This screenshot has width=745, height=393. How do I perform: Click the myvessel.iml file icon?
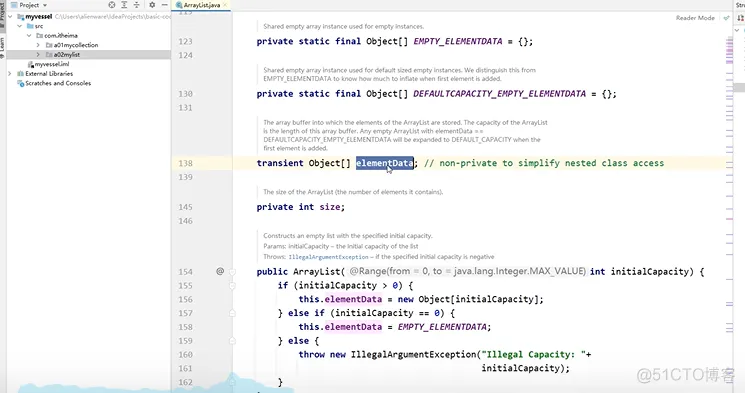[30, 64]
